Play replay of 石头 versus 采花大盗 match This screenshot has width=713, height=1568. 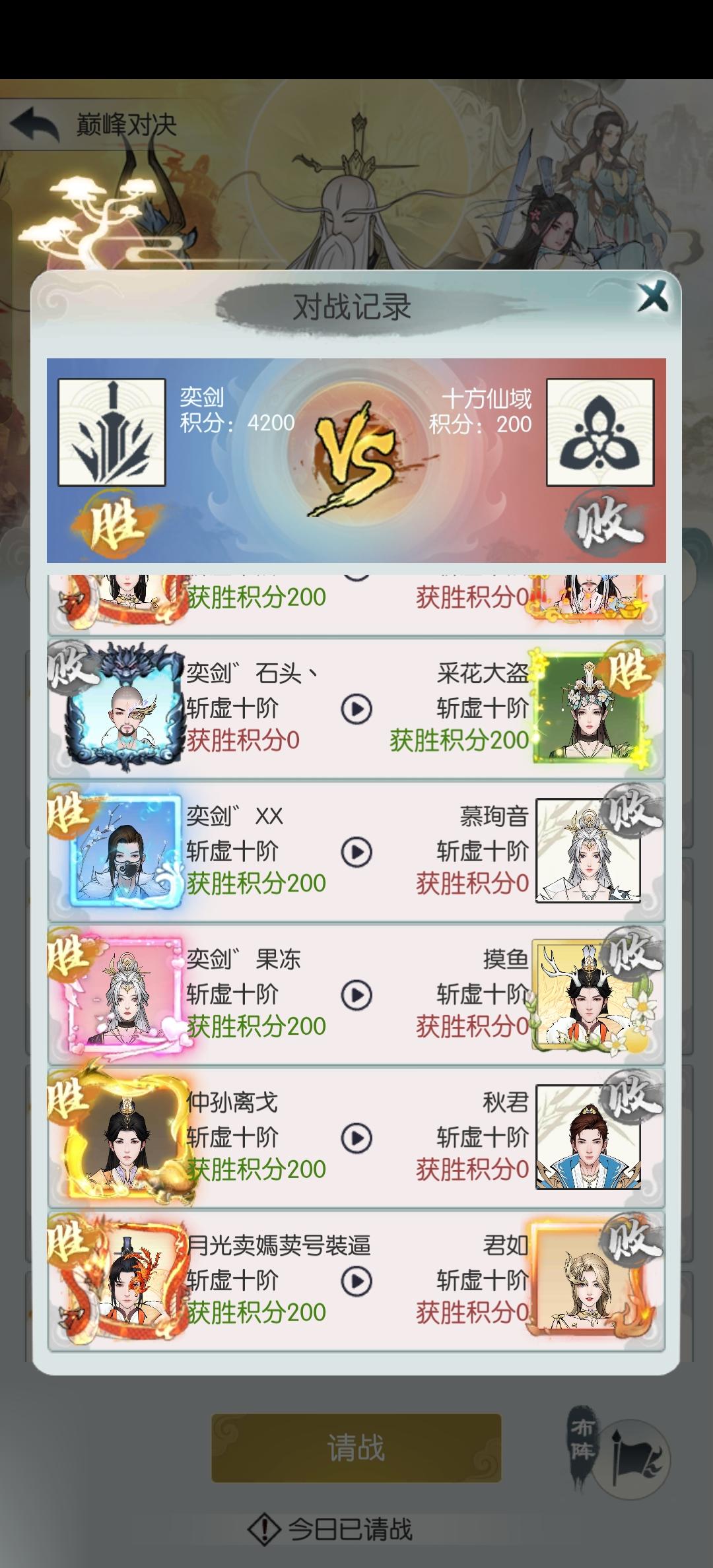point(356,709)
